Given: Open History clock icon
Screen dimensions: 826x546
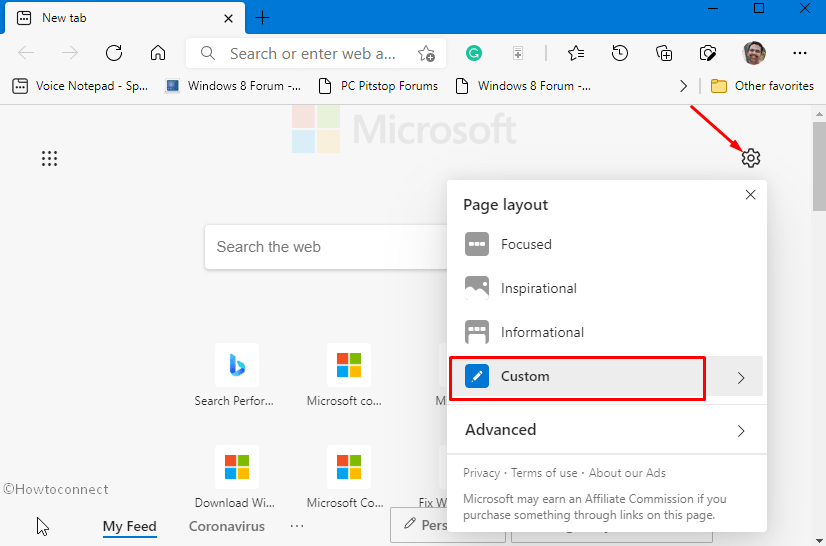Looking at the screenshot, I should (x=620, y=53).
